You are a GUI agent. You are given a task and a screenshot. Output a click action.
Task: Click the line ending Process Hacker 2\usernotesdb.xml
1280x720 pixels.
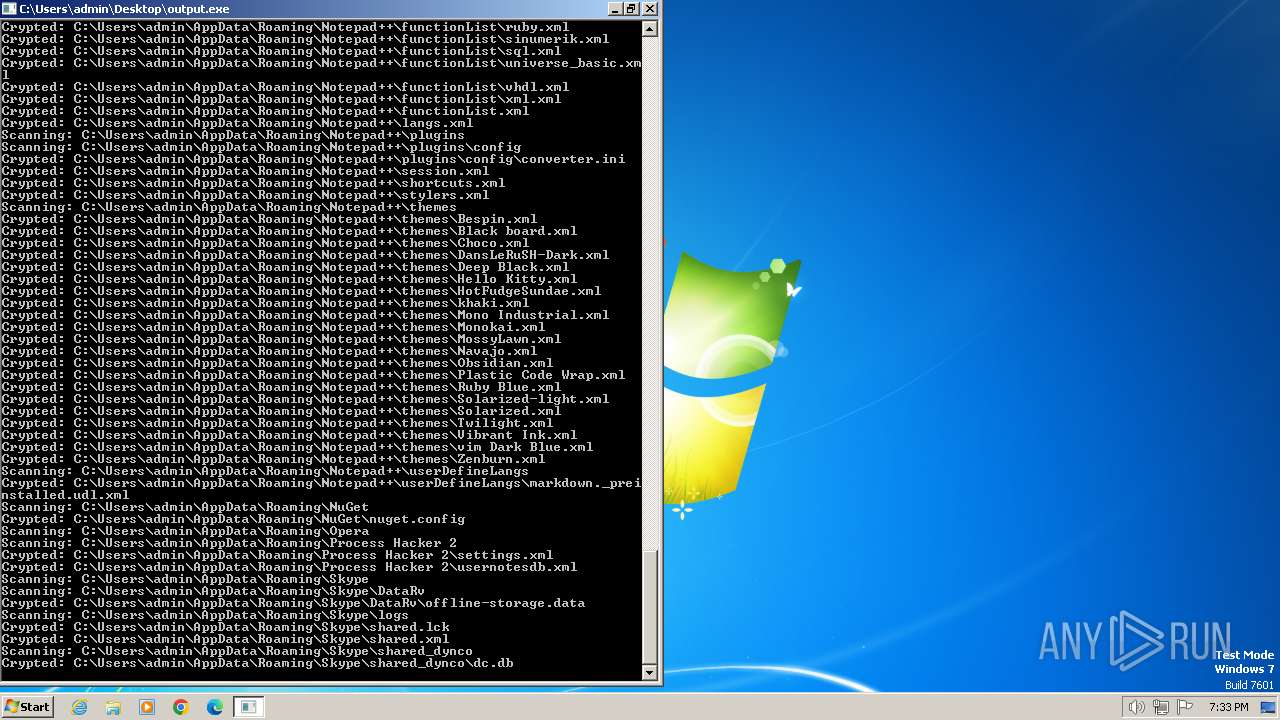coord(289,567)
